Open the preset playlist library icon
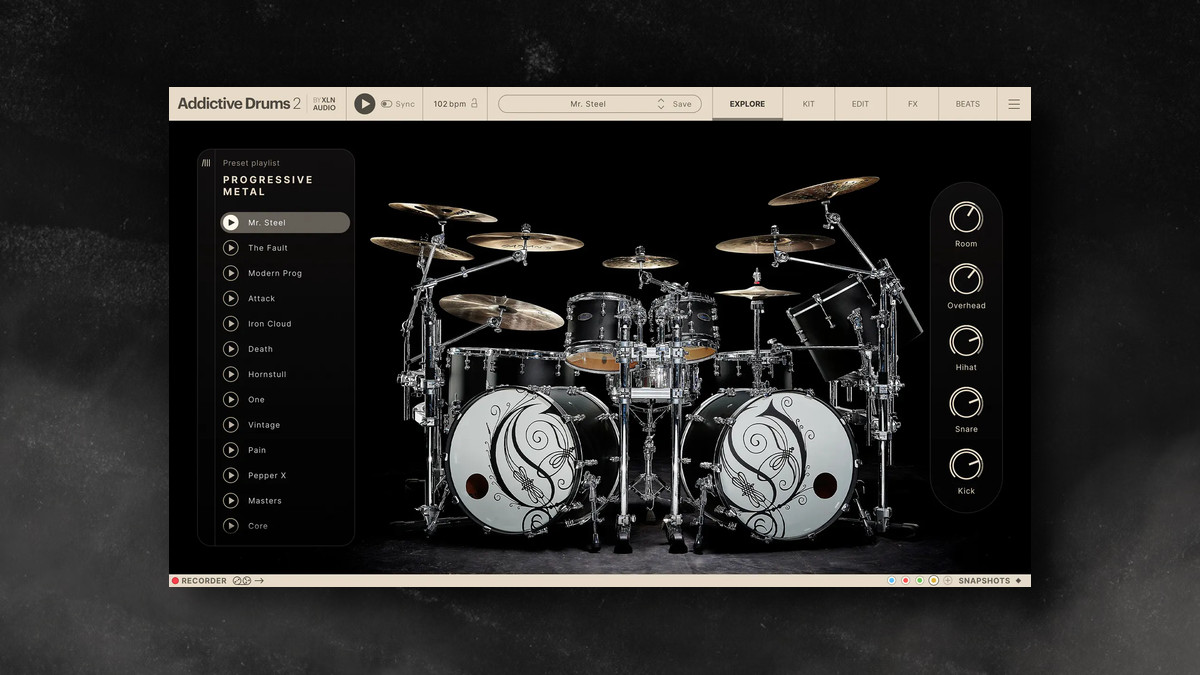1200x675 pixels. click(206, 163)
